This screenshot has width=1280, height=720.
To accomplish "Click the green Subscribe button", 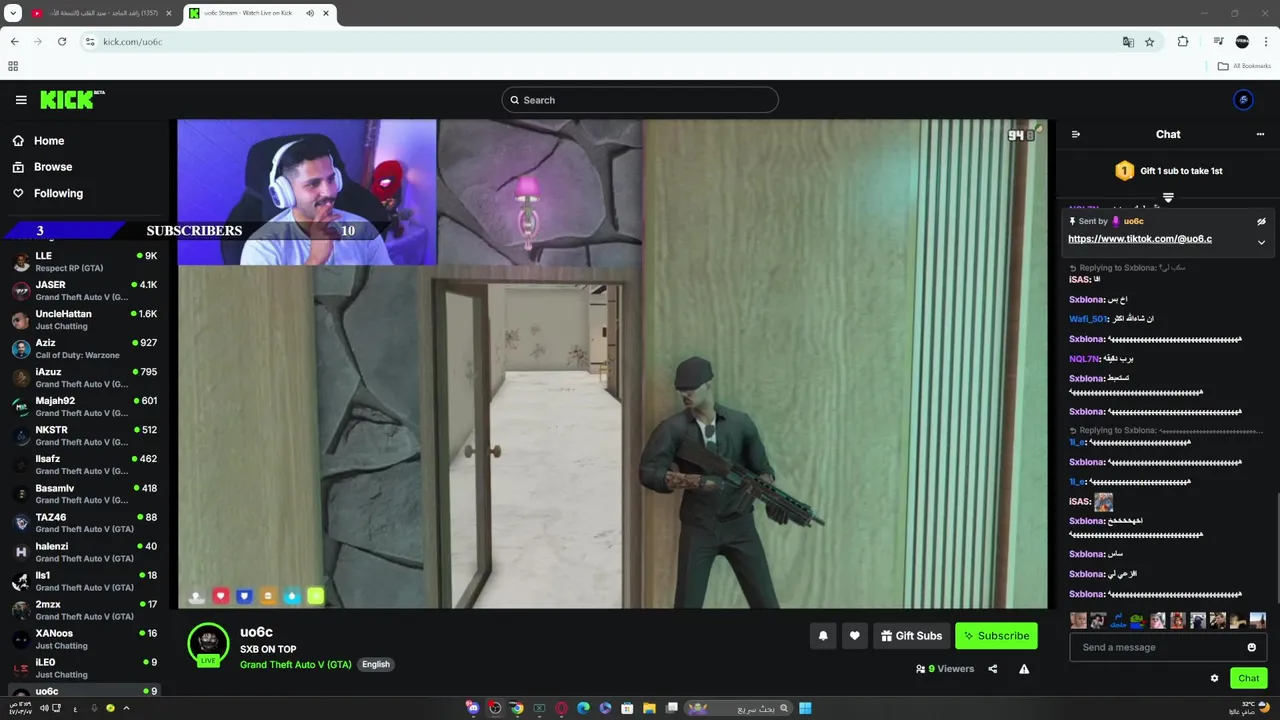I will 996,636.
